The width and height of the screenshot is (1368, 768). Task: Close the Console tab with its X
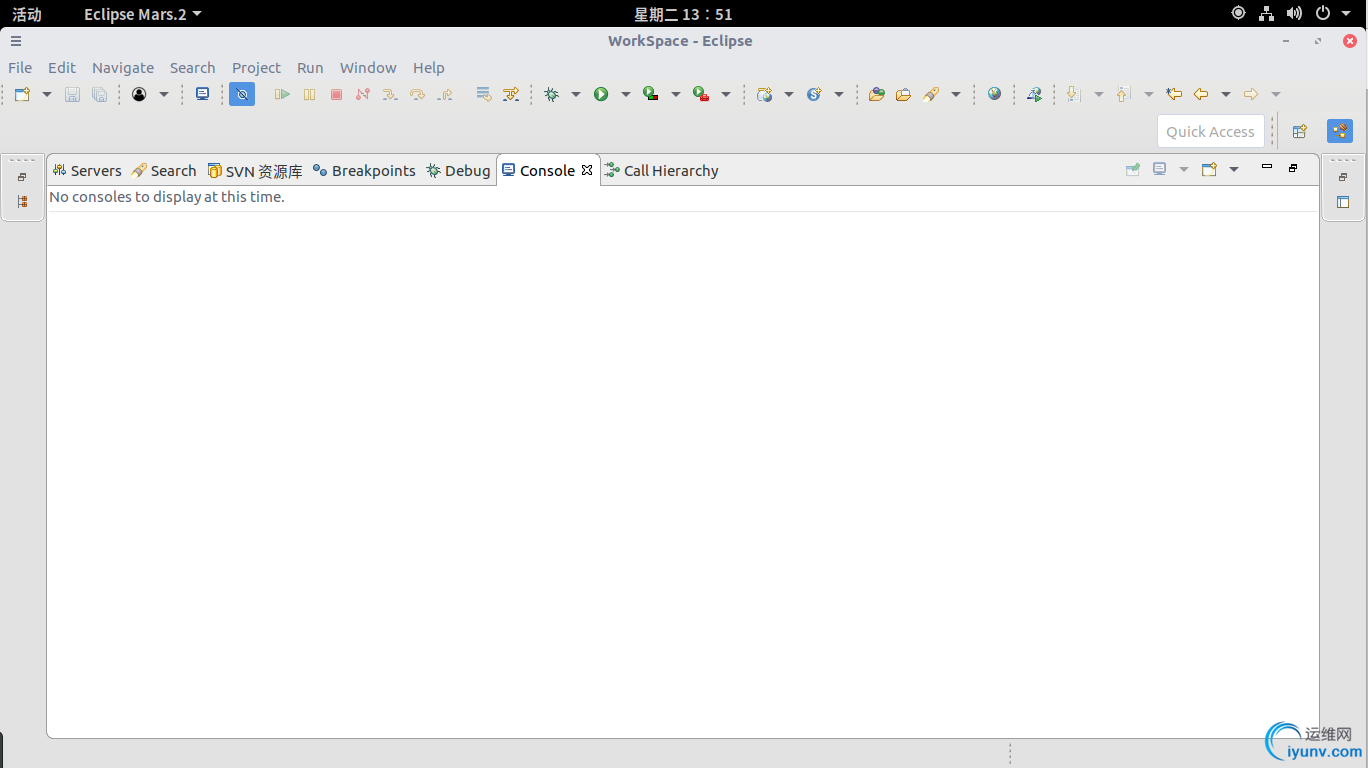tap(587, 170)
